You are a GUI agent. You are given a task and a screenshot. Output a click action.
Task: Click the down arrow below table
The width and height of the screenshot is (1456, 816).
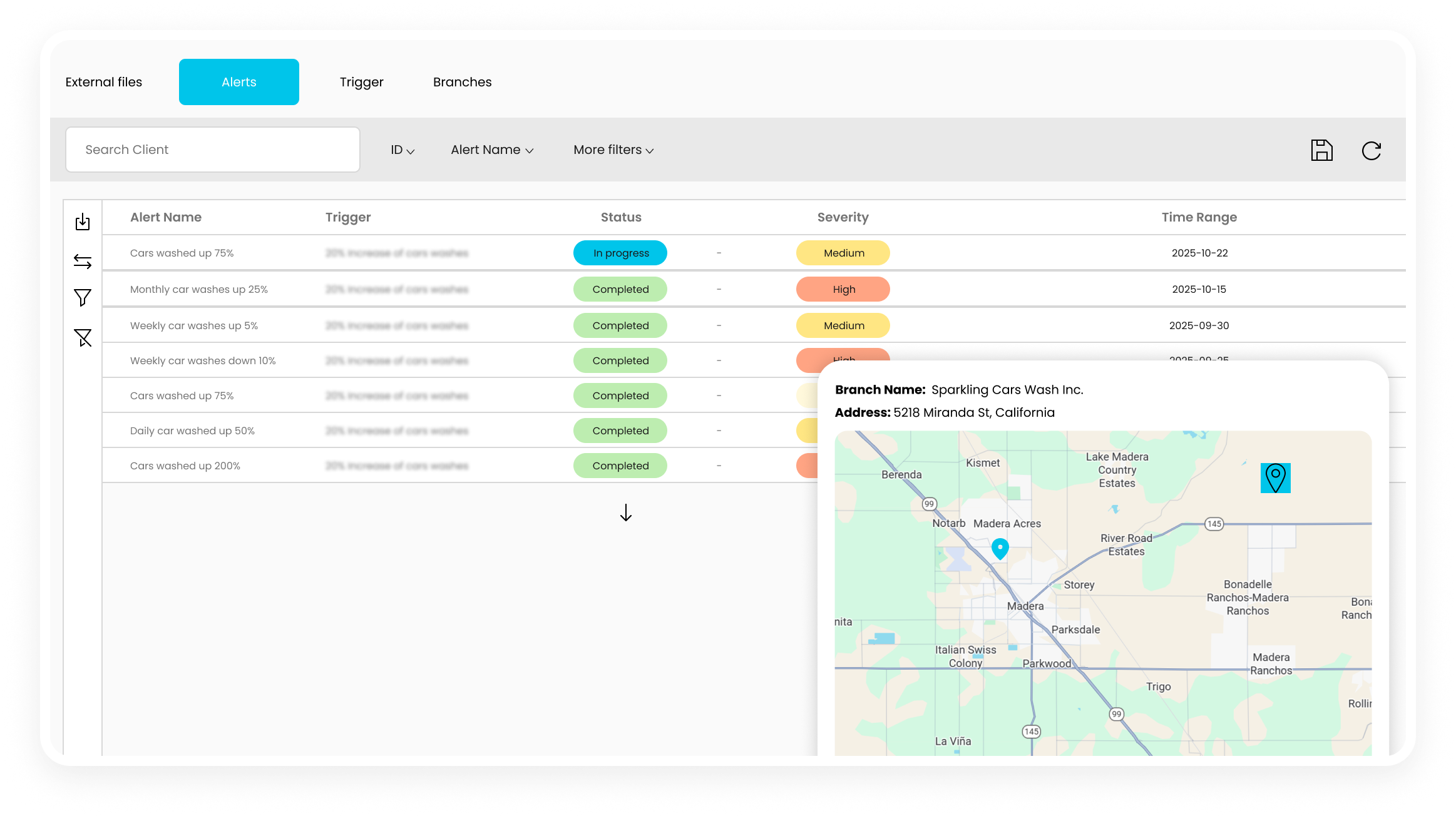point(625,513)
